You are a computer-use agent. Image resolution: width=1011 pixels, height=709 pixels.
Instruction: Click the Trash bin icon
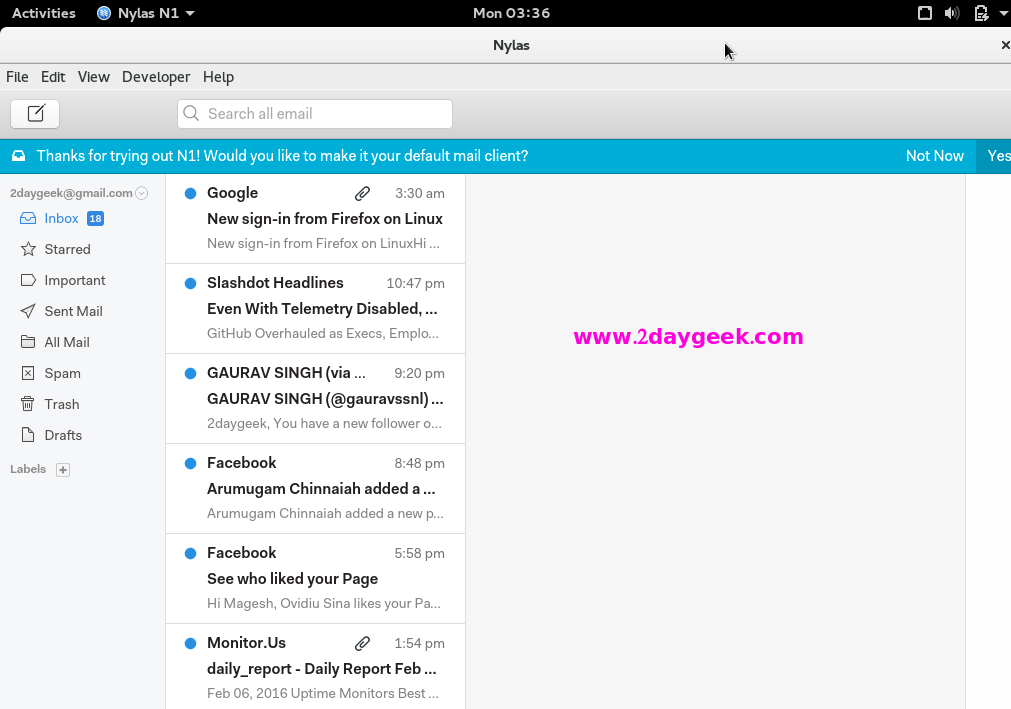[x=28, y=404]
